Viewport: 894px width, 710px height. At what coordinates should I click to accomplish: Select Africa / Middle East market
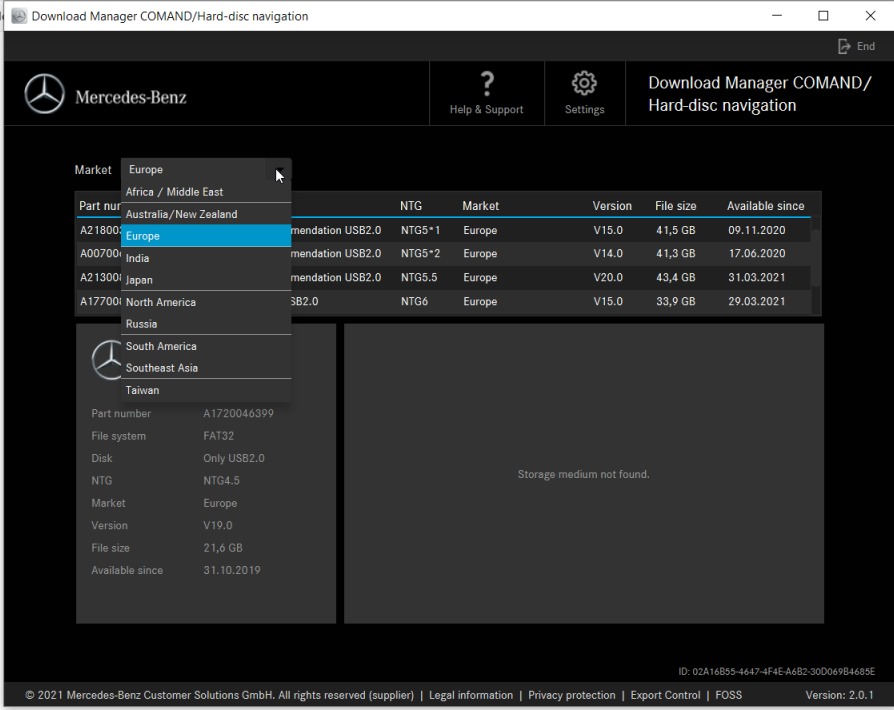click(x=206, y=192)
